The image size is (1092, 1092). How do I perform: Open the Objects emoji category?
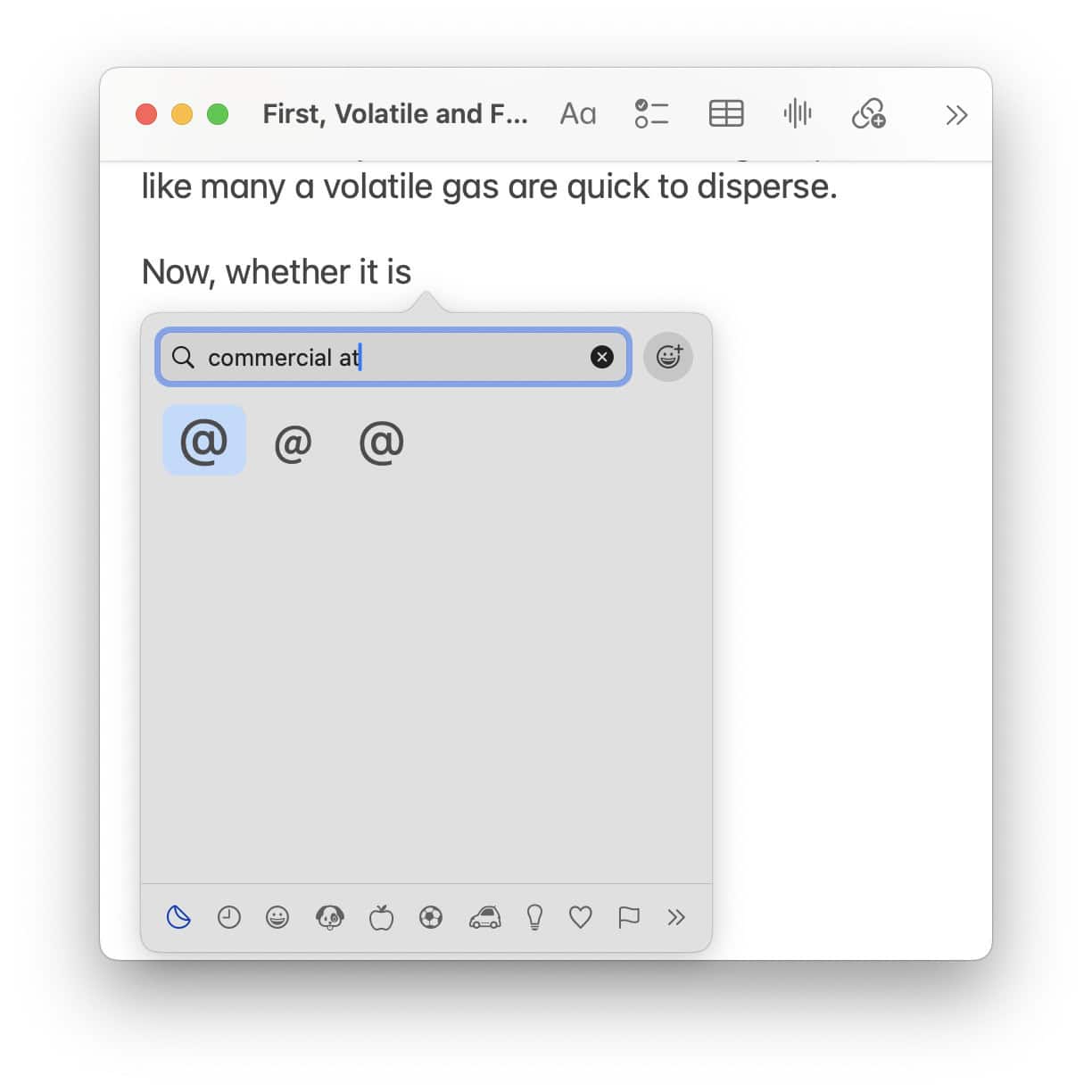[534, 917]
